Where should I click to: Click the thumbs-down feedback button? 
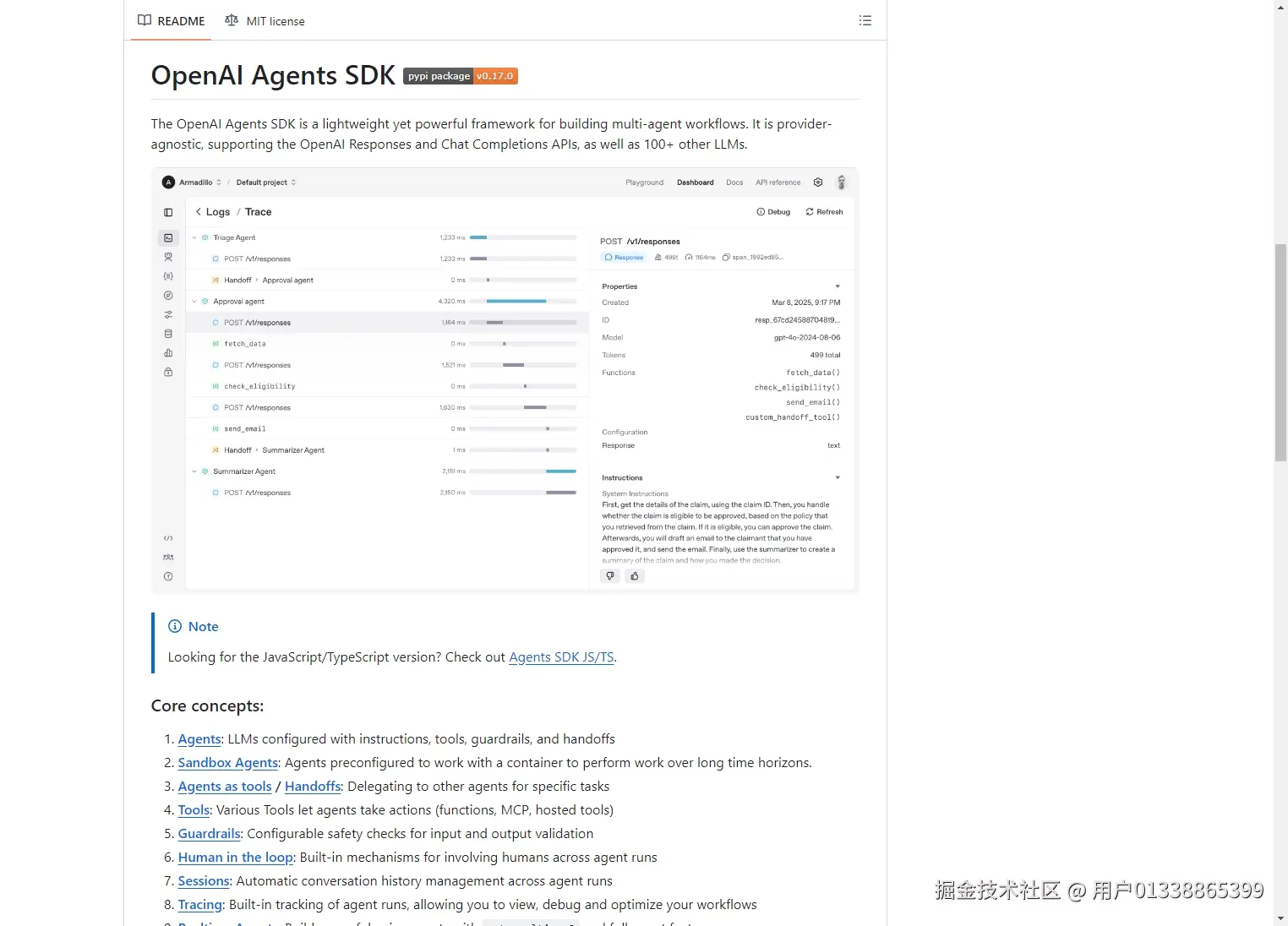(610, 576)
